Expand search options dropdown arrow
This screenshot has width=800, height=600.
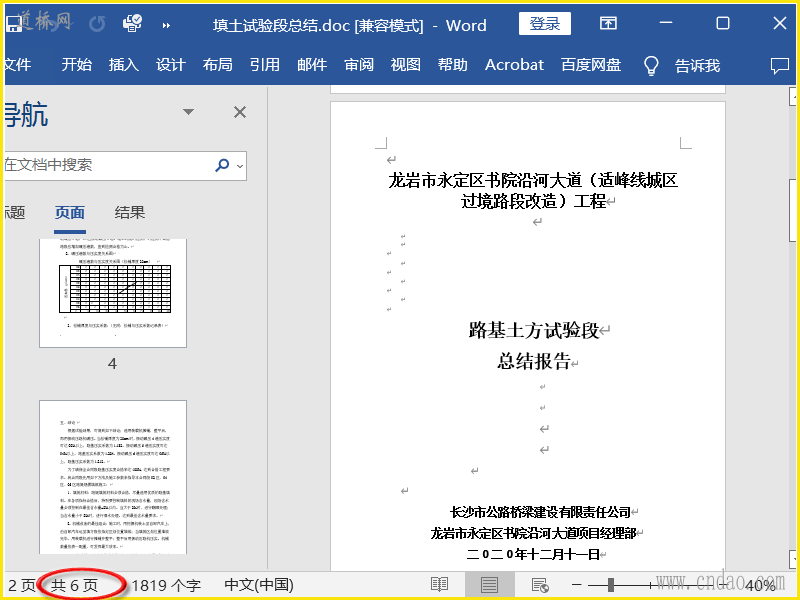click(240, 166)
